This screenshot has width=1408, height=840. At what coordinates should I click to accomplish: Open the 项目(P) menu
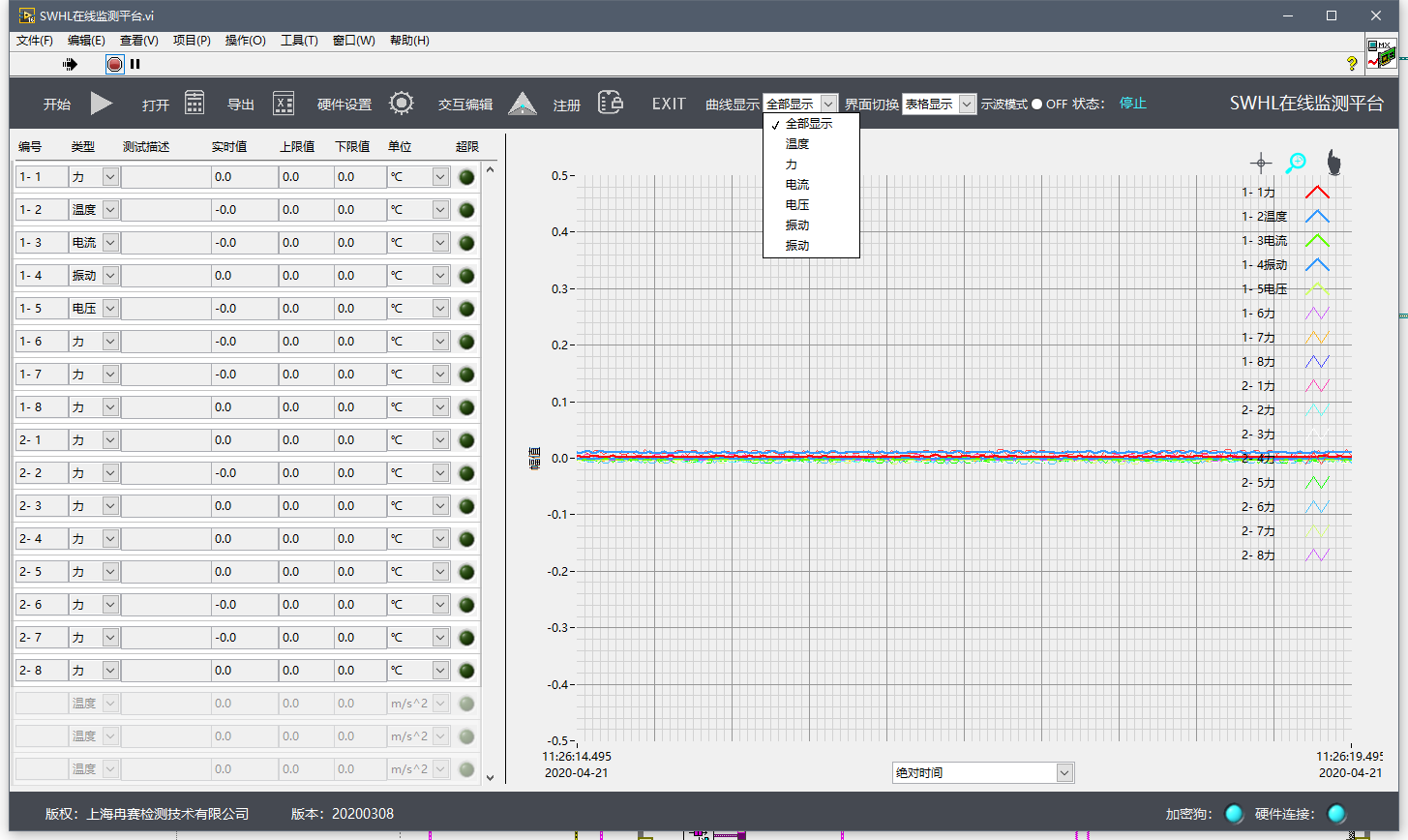click(x=192, y=40)
